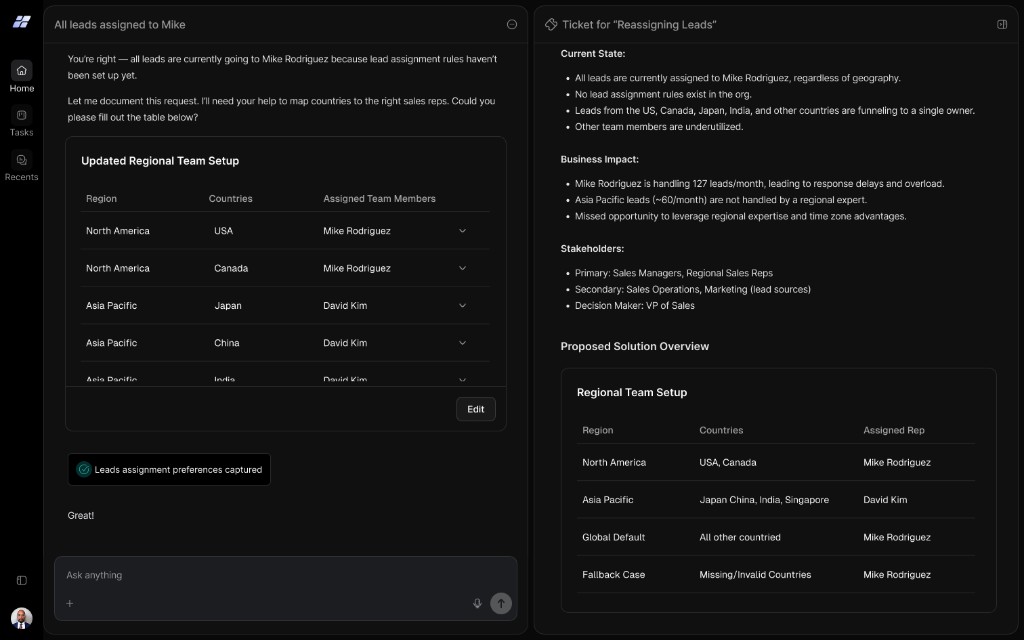Click the "Proposed Solution Overview" heading
The image size is (1024, 640).
[x=634, y=346]
